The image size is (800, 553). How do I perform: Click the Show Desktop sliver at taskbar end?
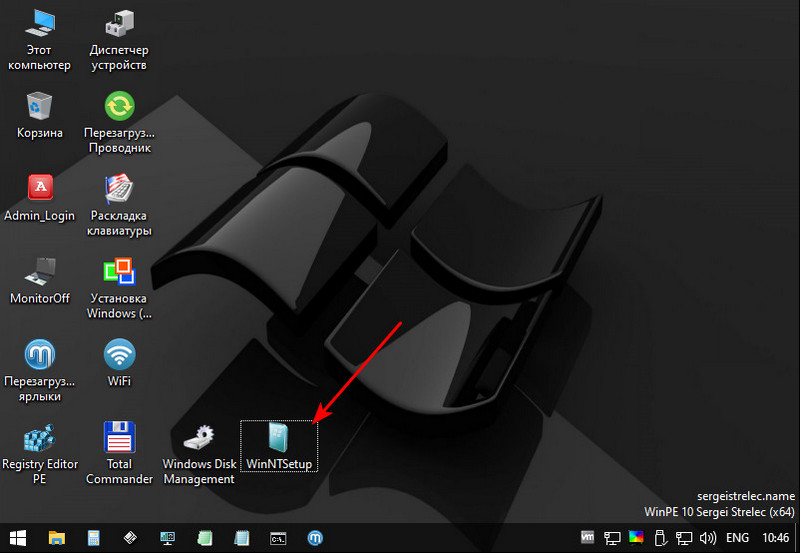797,538
